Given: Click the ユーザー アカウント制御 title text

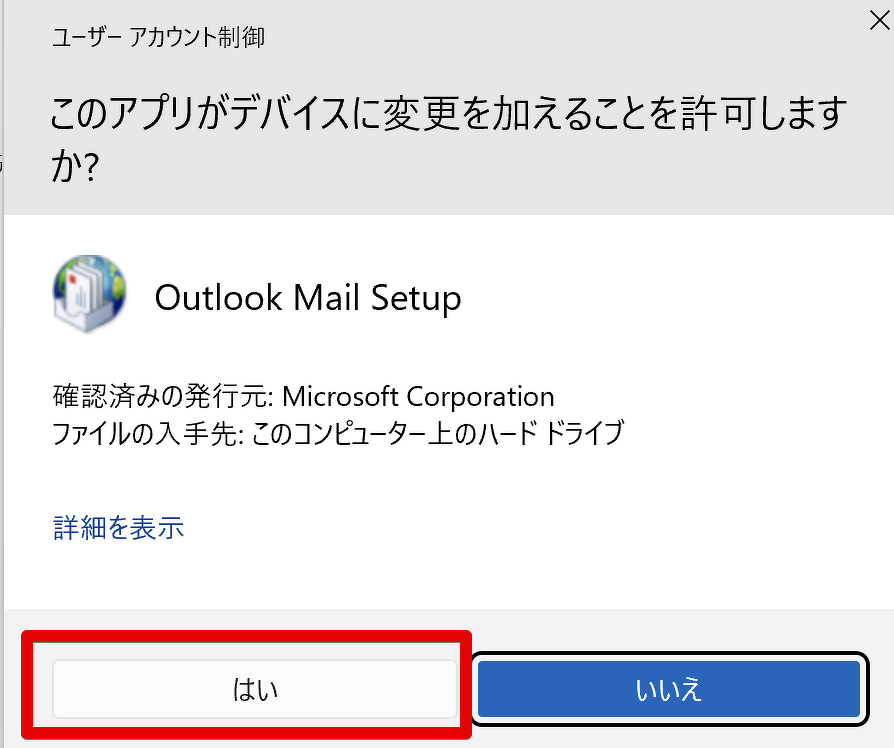Looking at the screenshot, I should tap(158, 39).
